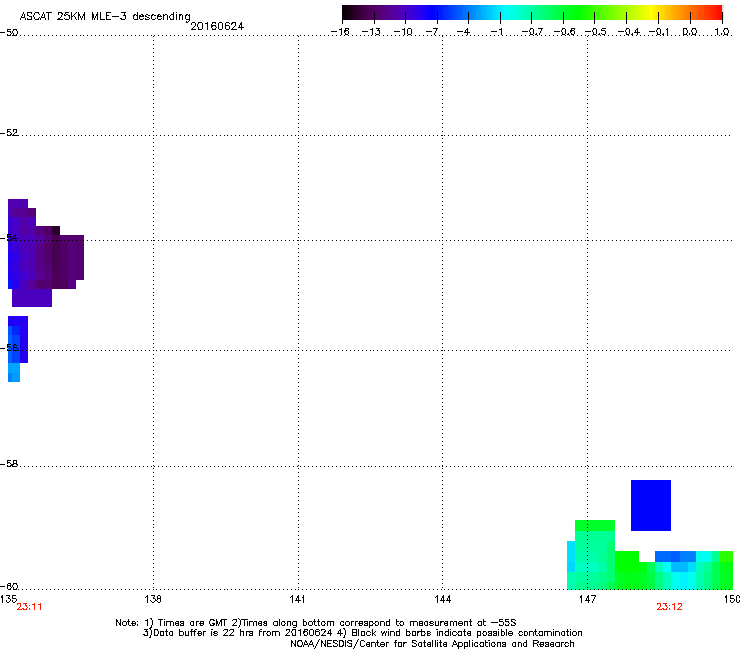The image size is (740, 650).
Task: Click the -16 colorbar label
Action: click(340, 32)
